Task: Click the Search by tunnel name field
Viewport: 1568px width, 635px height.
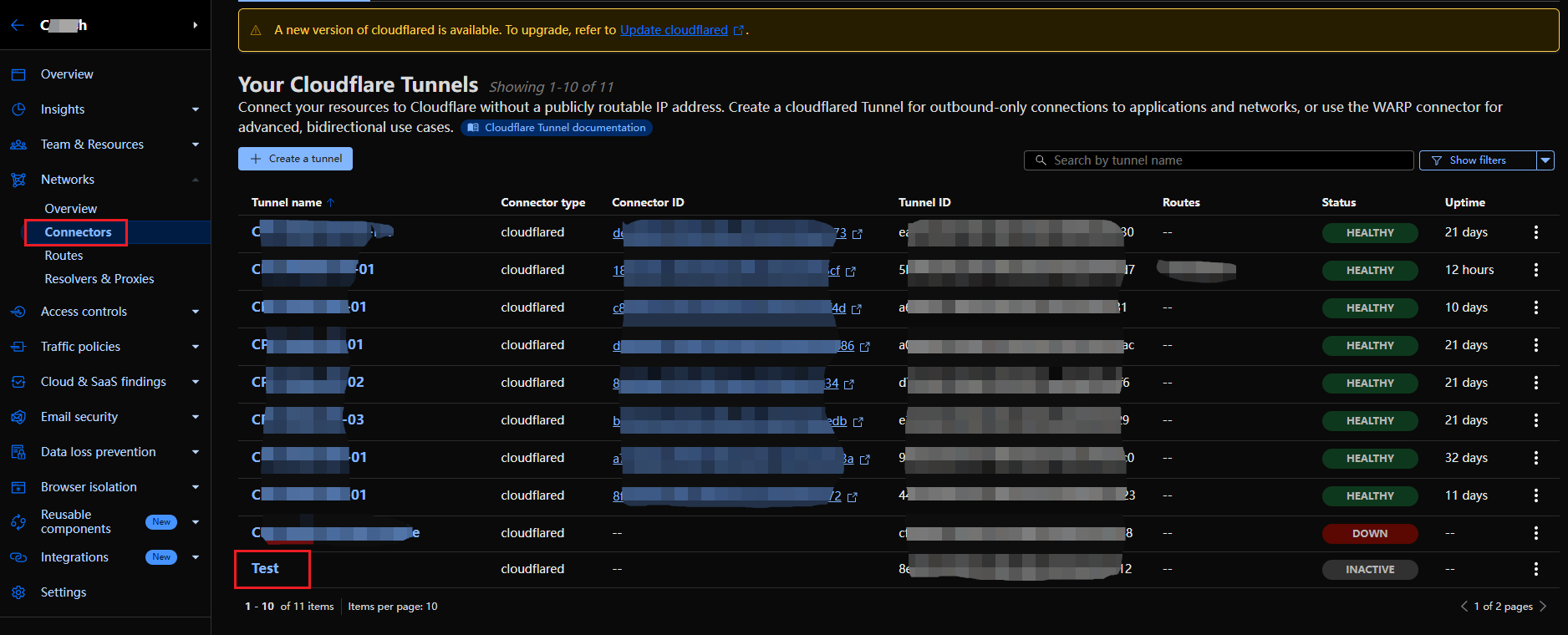Action: pos(1219,160)
